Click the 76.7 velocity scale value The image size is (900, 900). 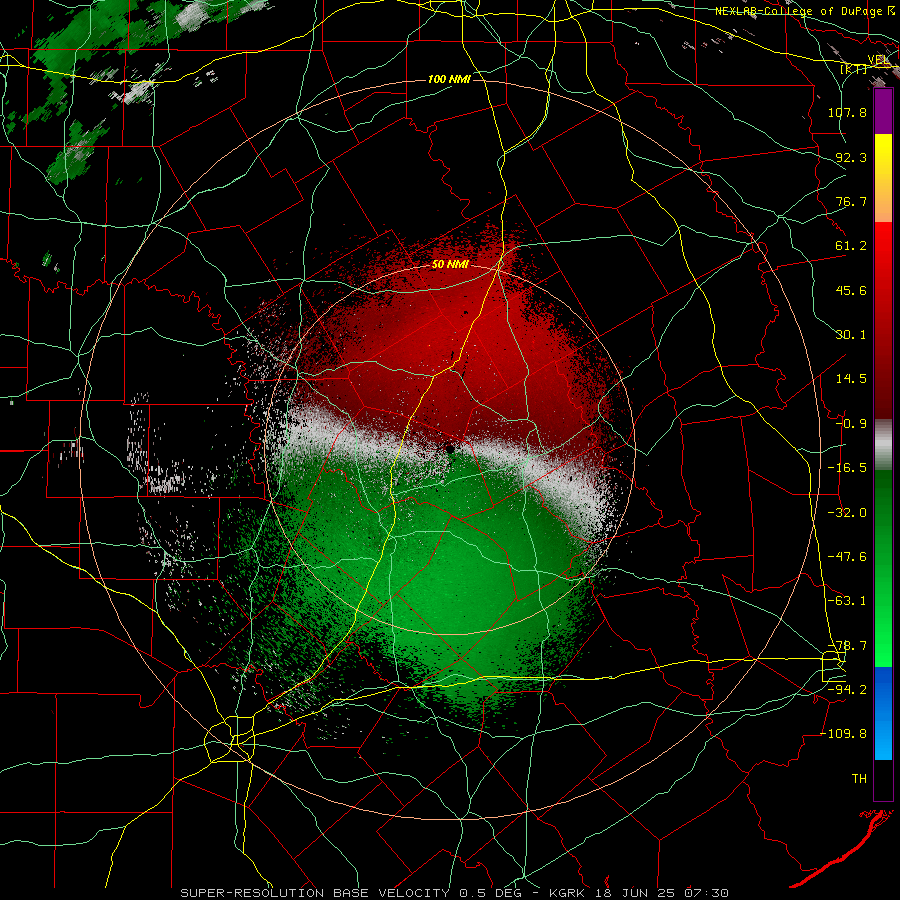click(851, 201)
